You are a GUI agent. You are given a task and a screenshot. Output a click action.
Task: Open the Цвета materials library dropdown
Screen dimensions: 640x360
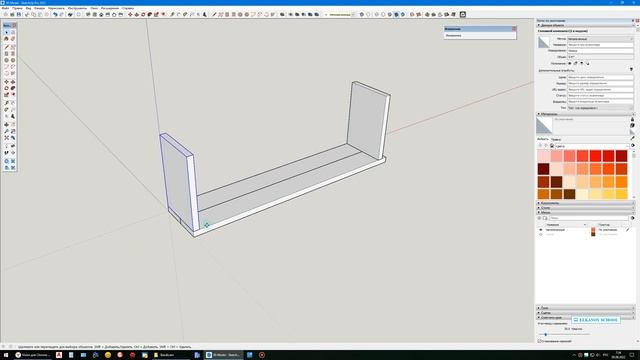593,146
